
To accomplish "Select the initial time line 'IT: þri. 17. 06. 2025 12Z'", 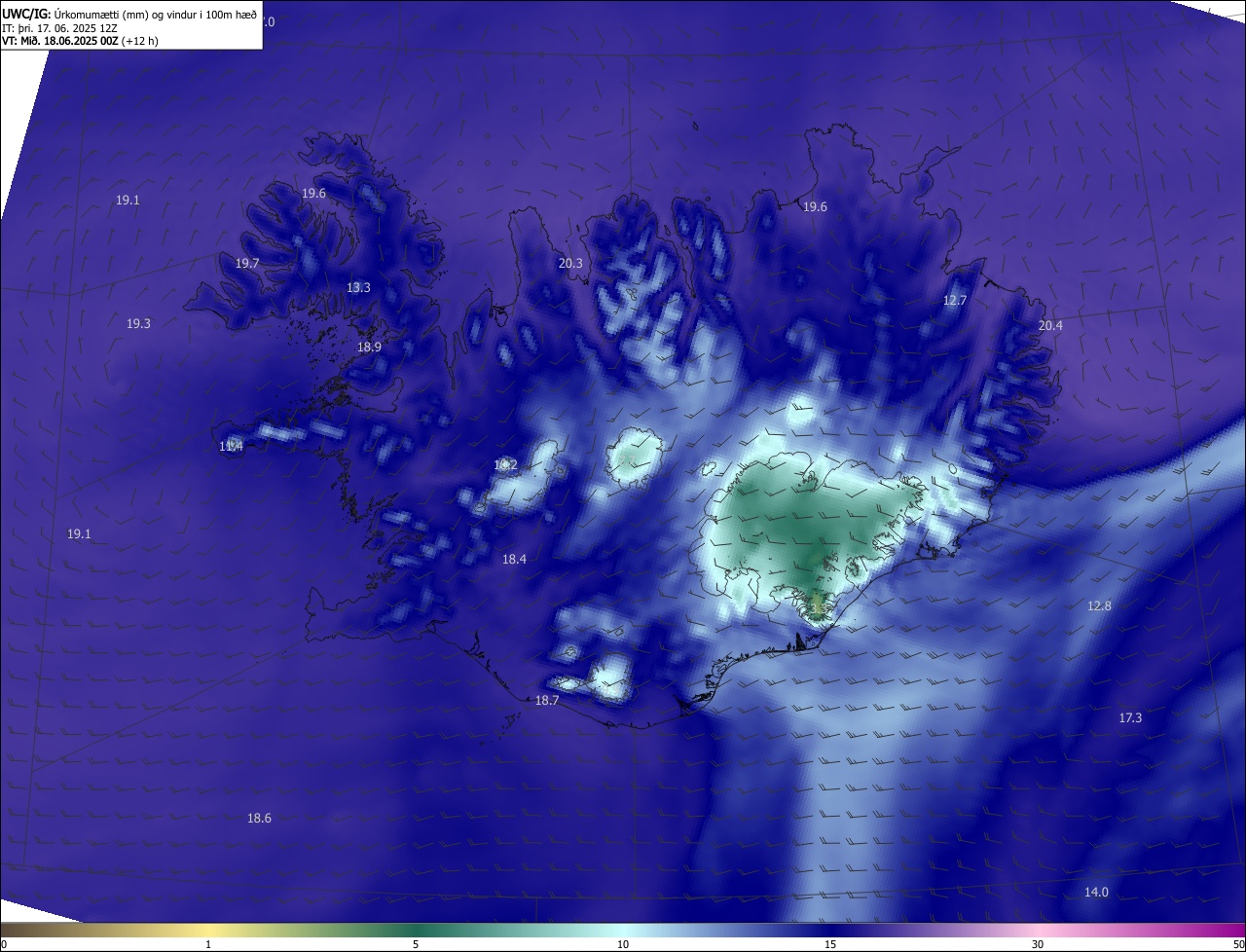I will [x=59, y=28].
